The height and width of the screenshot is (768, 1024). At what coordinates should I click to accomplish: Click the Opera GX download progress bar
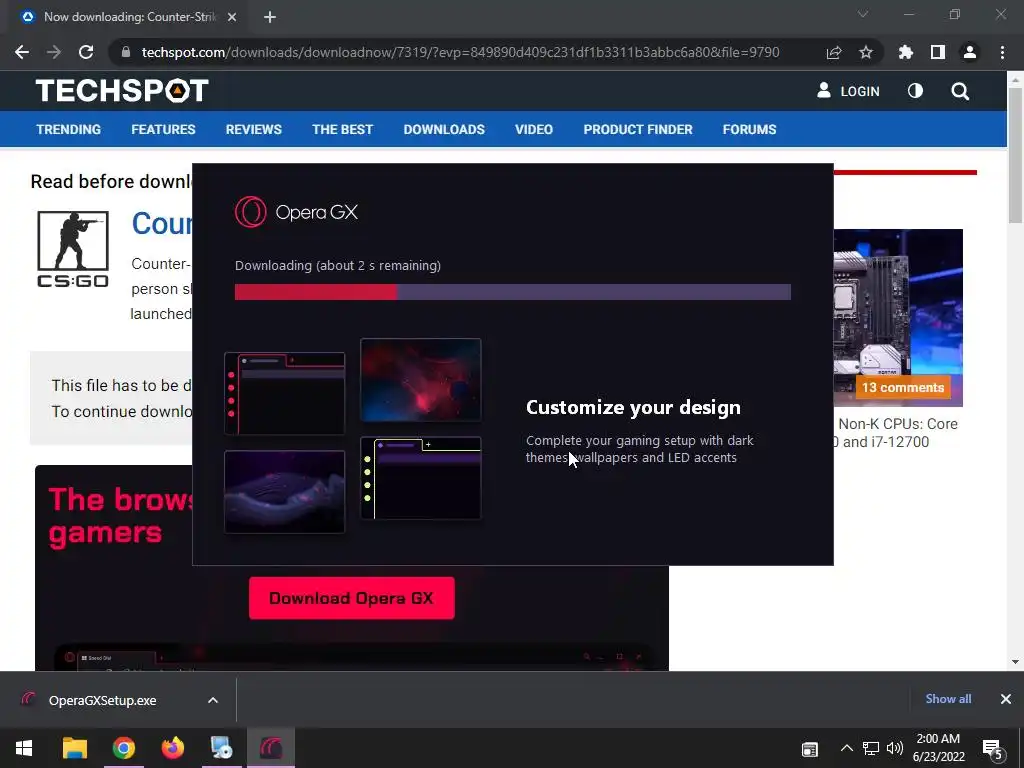coord(513,292)
